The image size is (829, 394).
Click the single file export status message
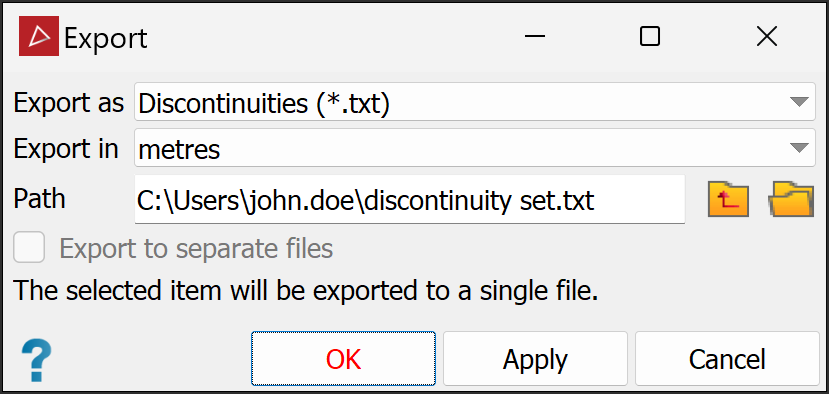306,291
